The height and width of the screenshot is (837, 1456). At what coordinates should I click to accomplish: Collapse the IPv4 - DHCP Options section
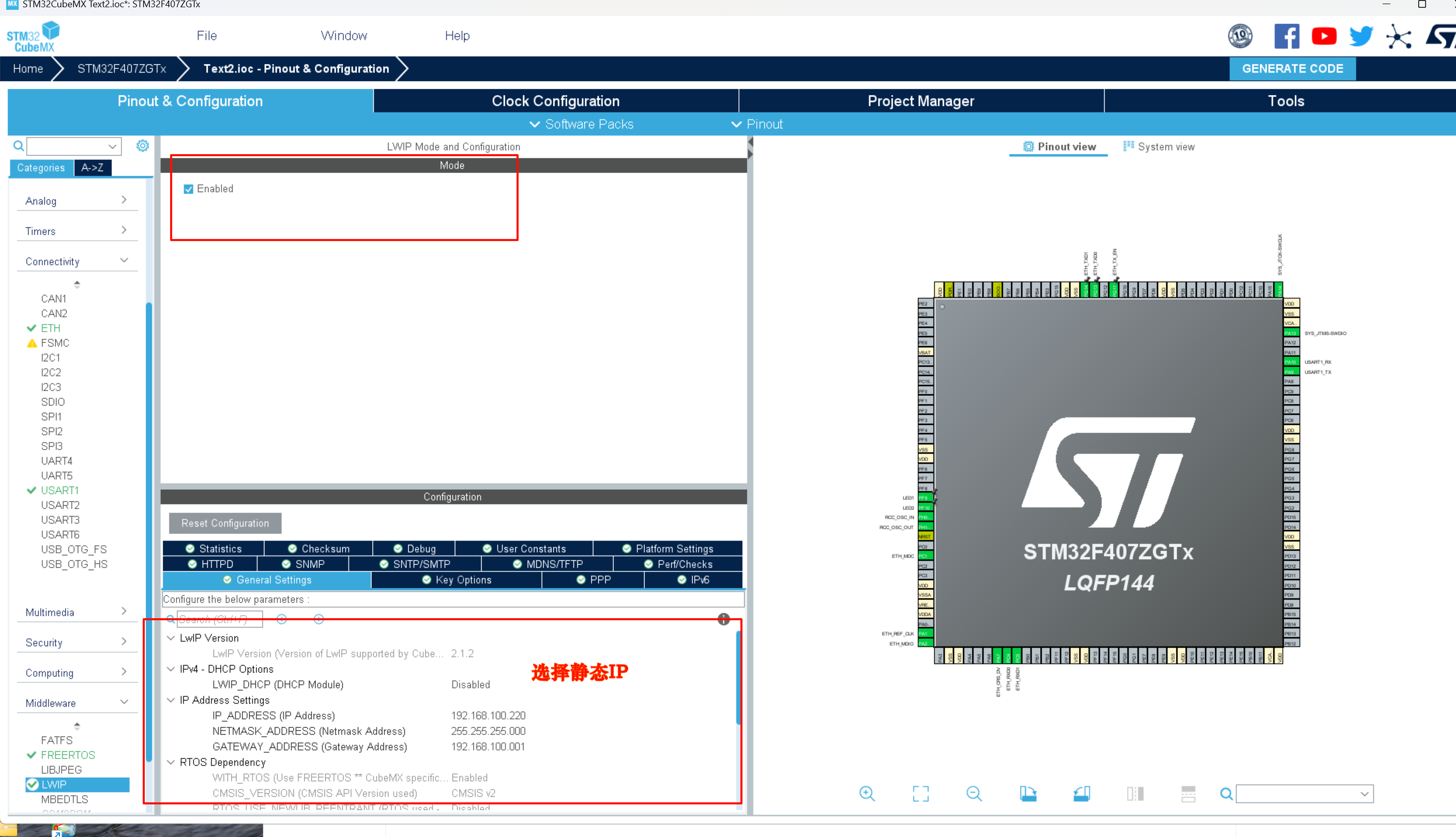tap(171, 668)
